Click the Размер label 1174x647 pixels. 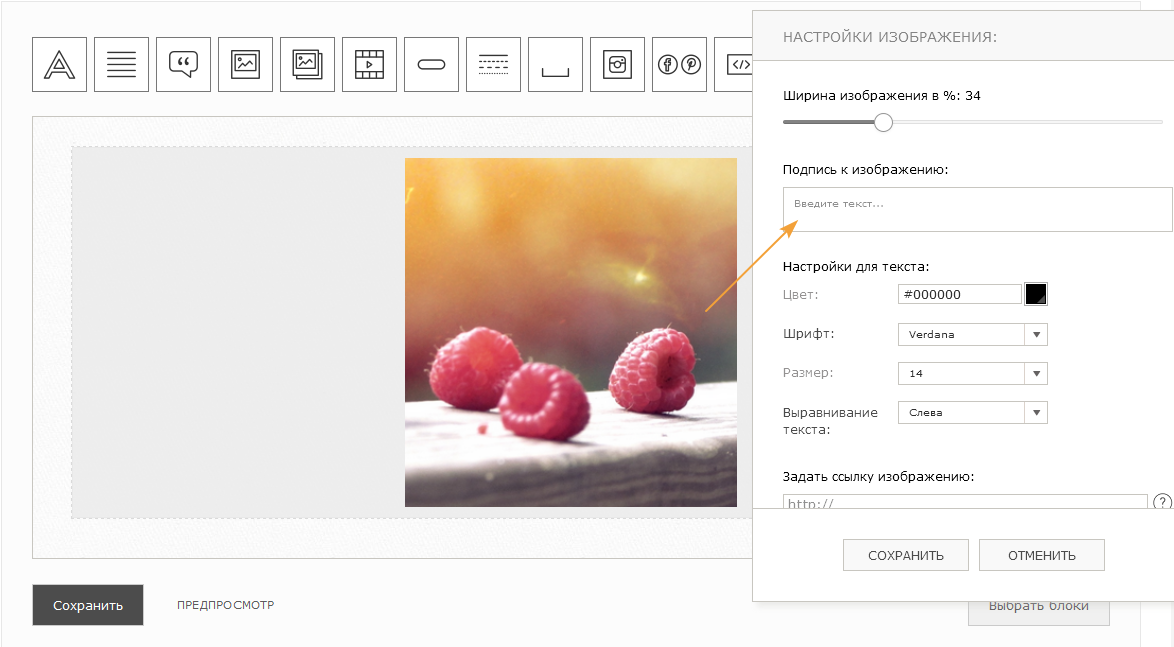808,373
